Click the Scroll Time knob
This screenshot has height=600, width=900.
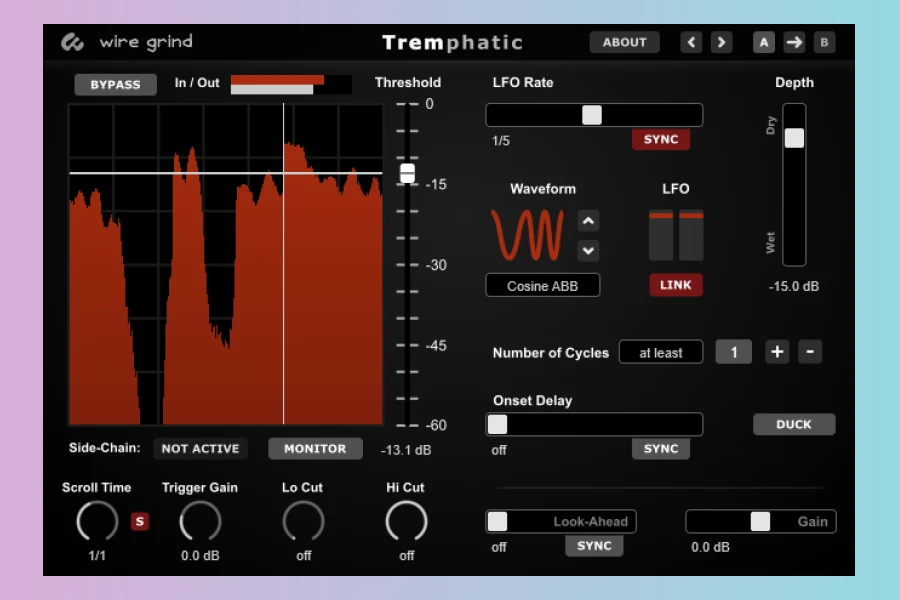tap(97, 521)
